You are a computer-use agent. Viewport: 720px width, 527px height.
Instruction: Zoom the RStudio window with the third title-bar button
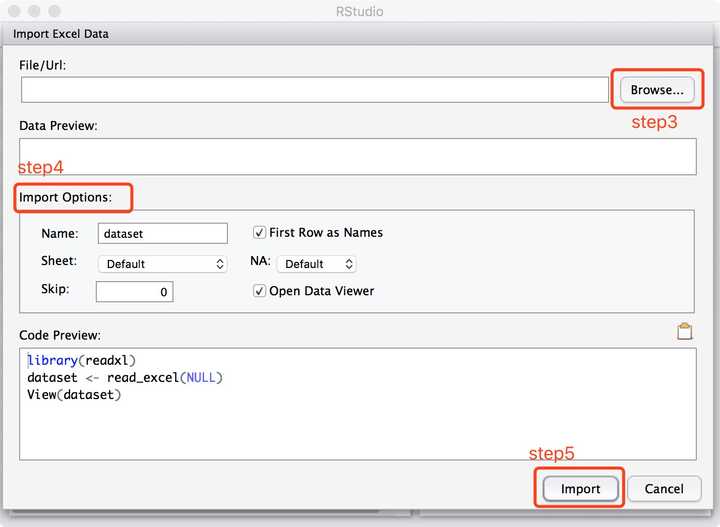54,11
